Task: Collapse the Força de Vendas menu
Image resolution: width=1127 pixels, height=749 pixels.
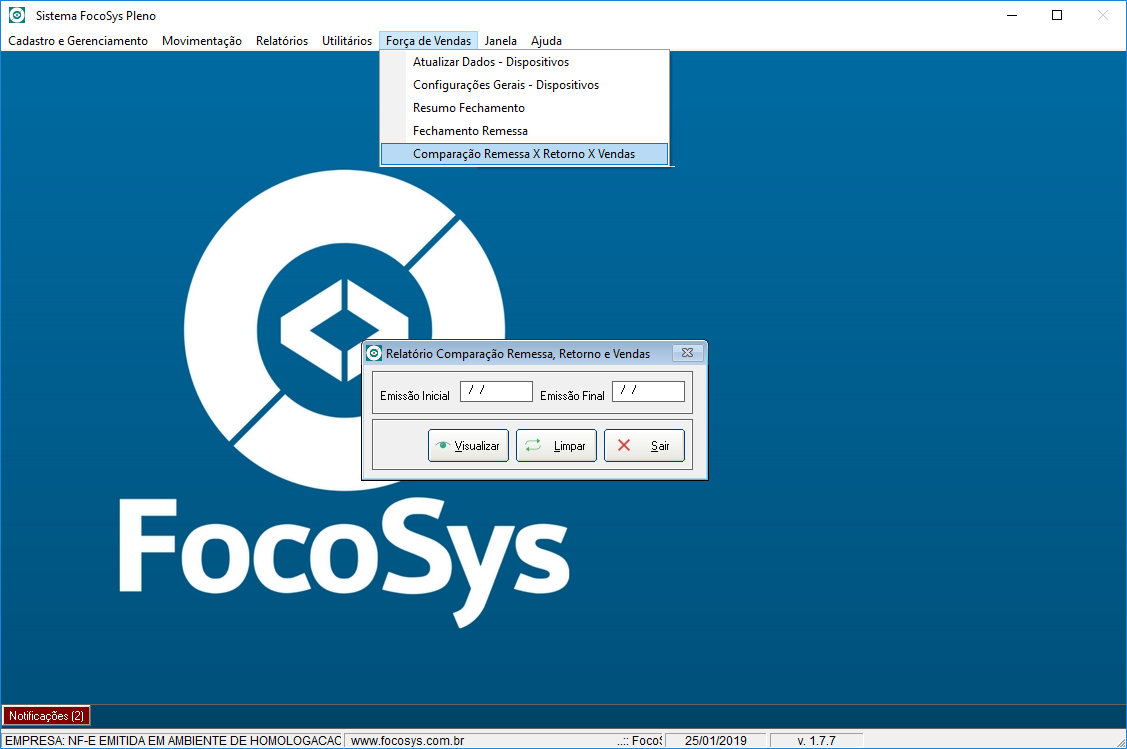Action: (428, 41)
